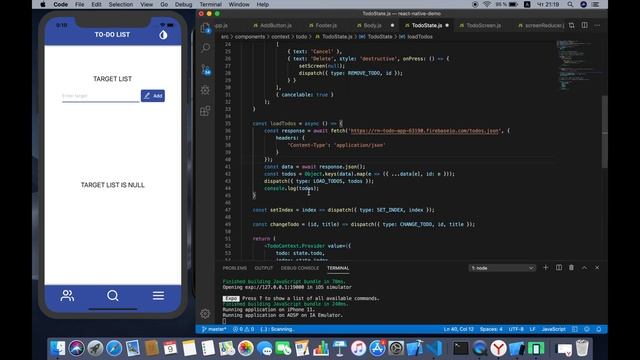Viewport: 640px width, 360px height.
Task: Click the todo breadcrumb folder
Action: pos(301,37)
